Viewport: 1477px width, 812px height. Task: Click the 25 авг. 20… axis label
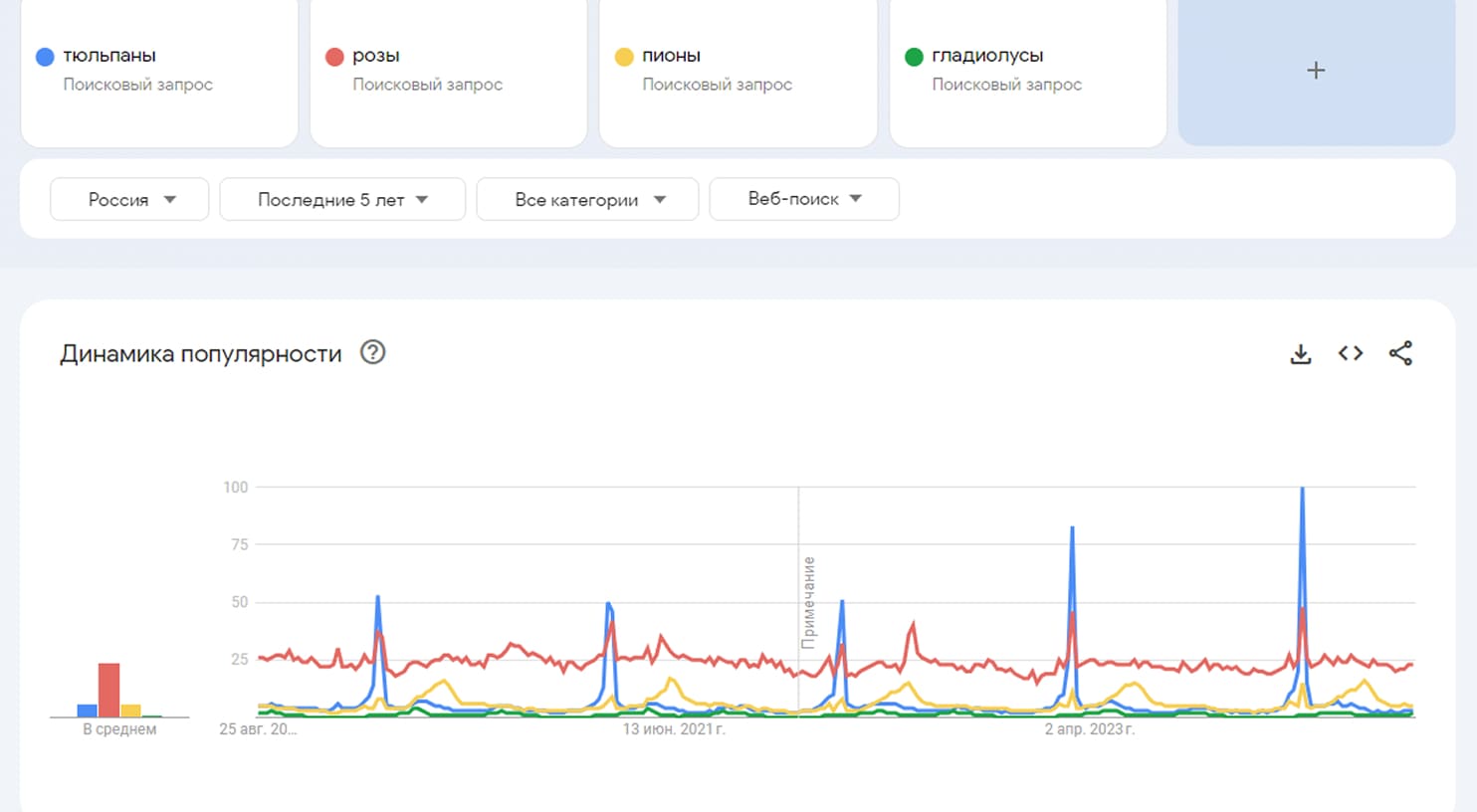[258, 729]
